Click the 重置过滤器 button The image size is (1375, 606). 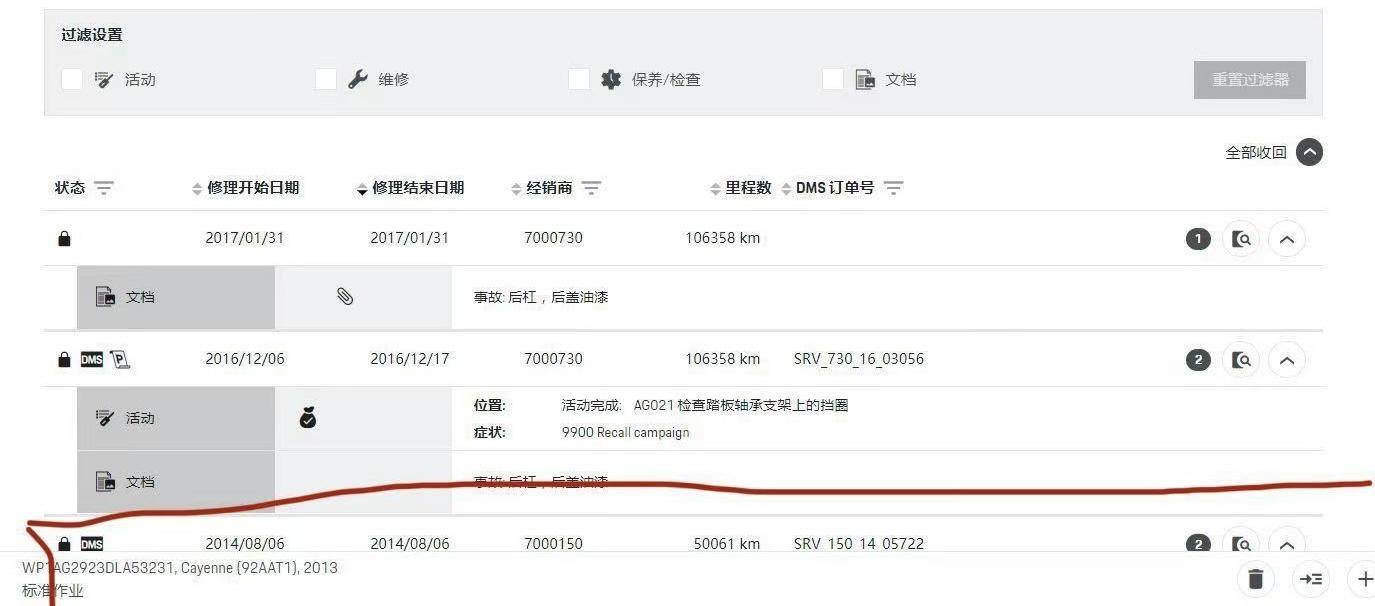point(1249,80)
